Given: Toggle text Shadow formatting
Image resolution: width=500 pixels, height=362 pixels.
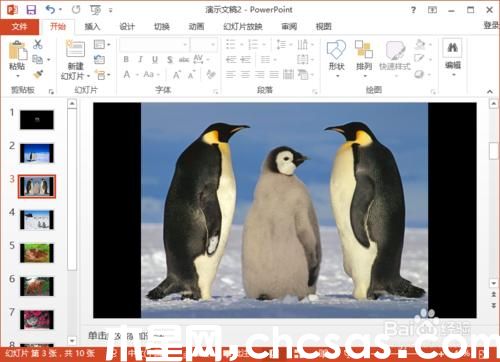Looking at the screenshot, I should 170,60.
